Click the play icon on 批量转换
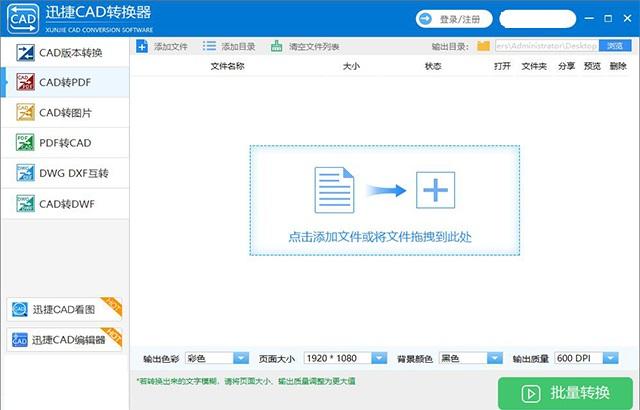640x410 pixels. [530, 394]
